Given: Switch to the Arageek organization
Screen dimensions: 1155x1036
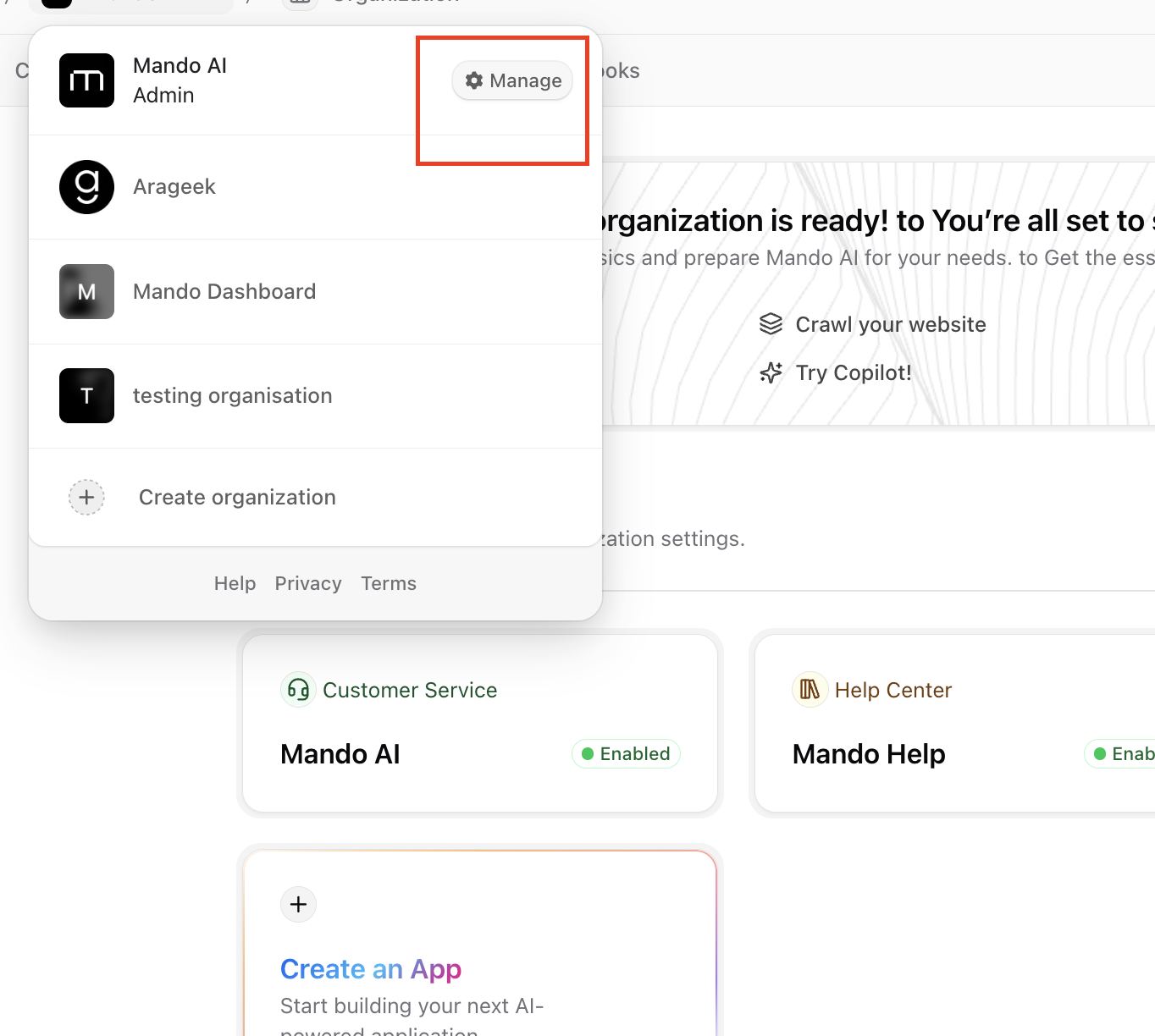Looking at the screenshot, I should pyautogui.click(x=174, y=187).
